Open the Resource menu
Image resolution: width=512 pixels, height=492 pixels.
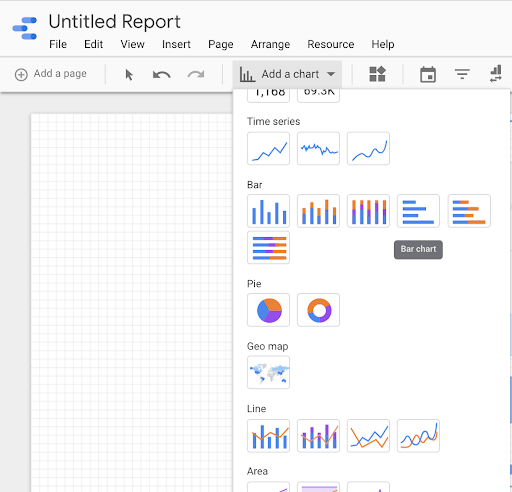point(331,44)
